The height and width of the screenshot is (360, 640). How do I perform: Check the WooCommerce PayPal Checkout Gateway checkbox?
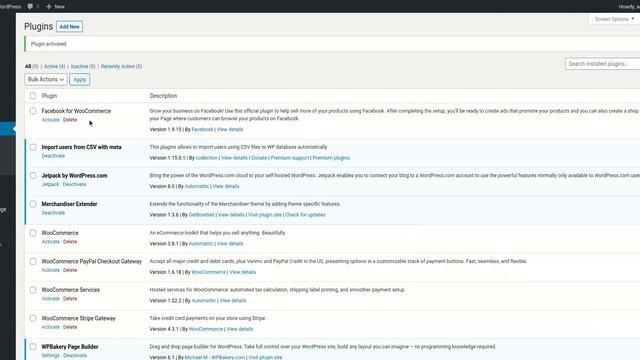(33, 262)
